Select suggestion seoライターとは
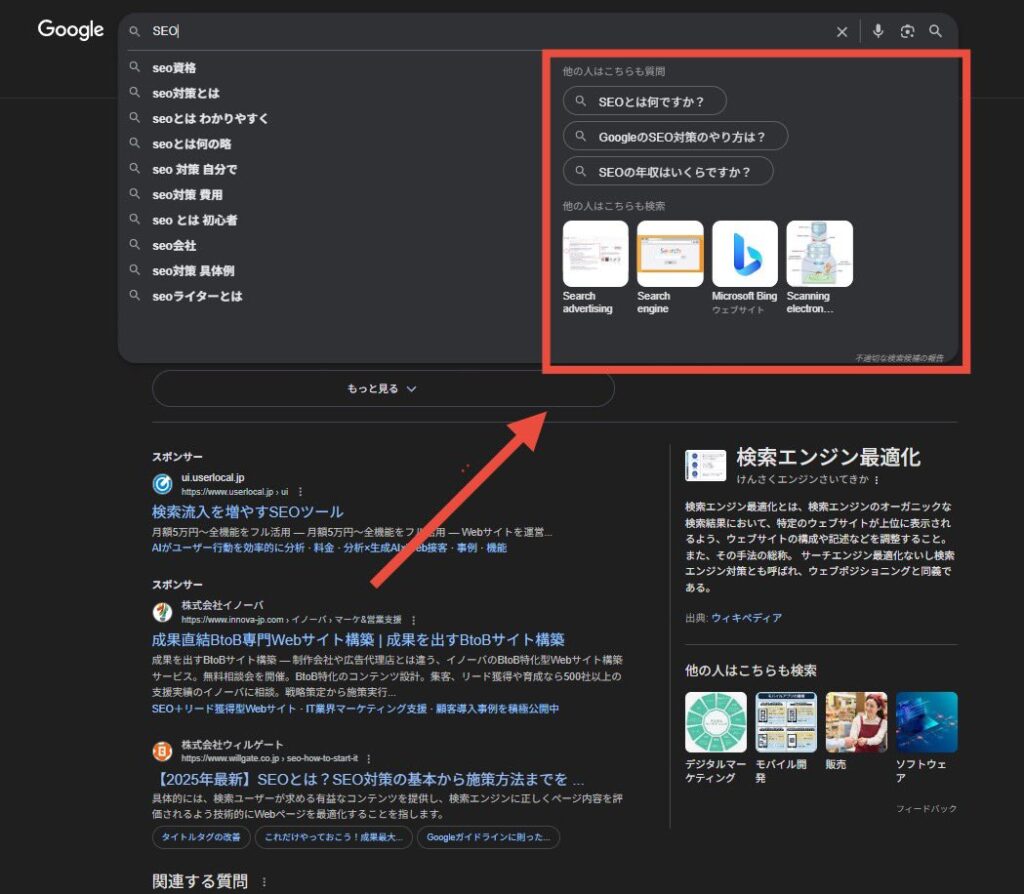 [x=197, y=296]
